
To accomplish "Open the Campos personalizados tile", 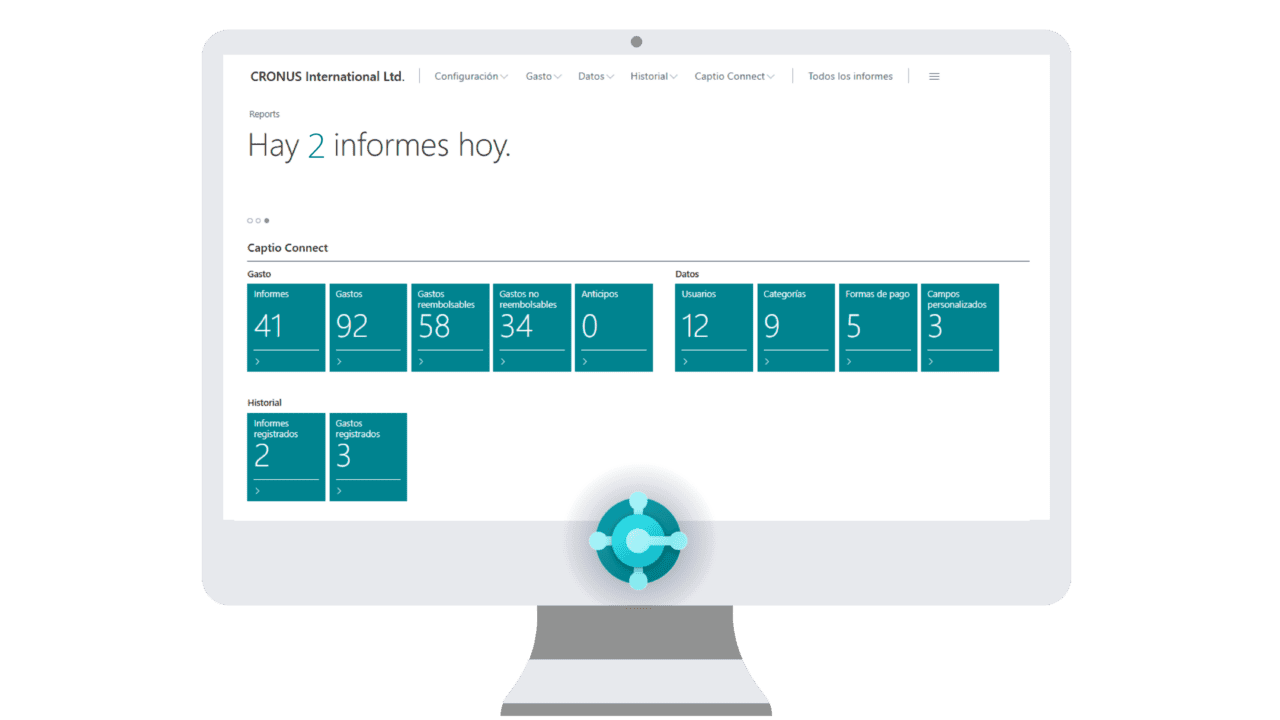I will click(960, 327).
